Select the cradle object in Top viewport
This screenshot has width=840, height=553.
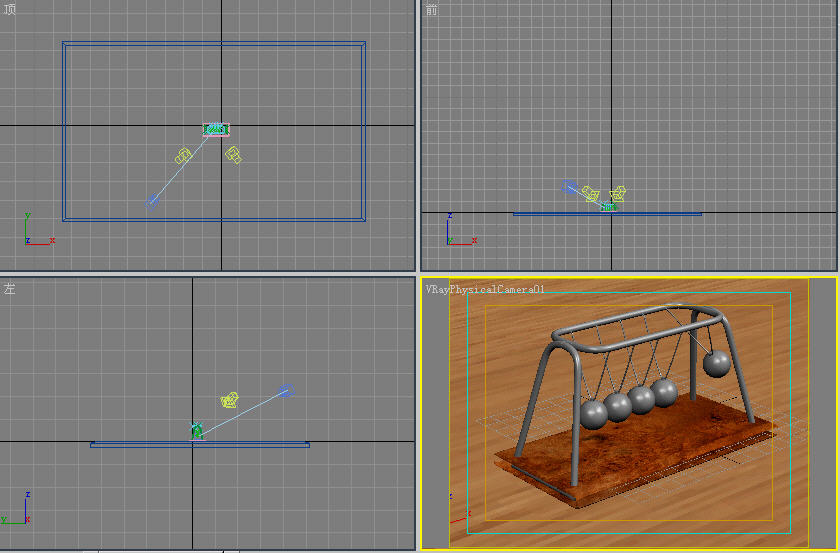coord(216,129)
